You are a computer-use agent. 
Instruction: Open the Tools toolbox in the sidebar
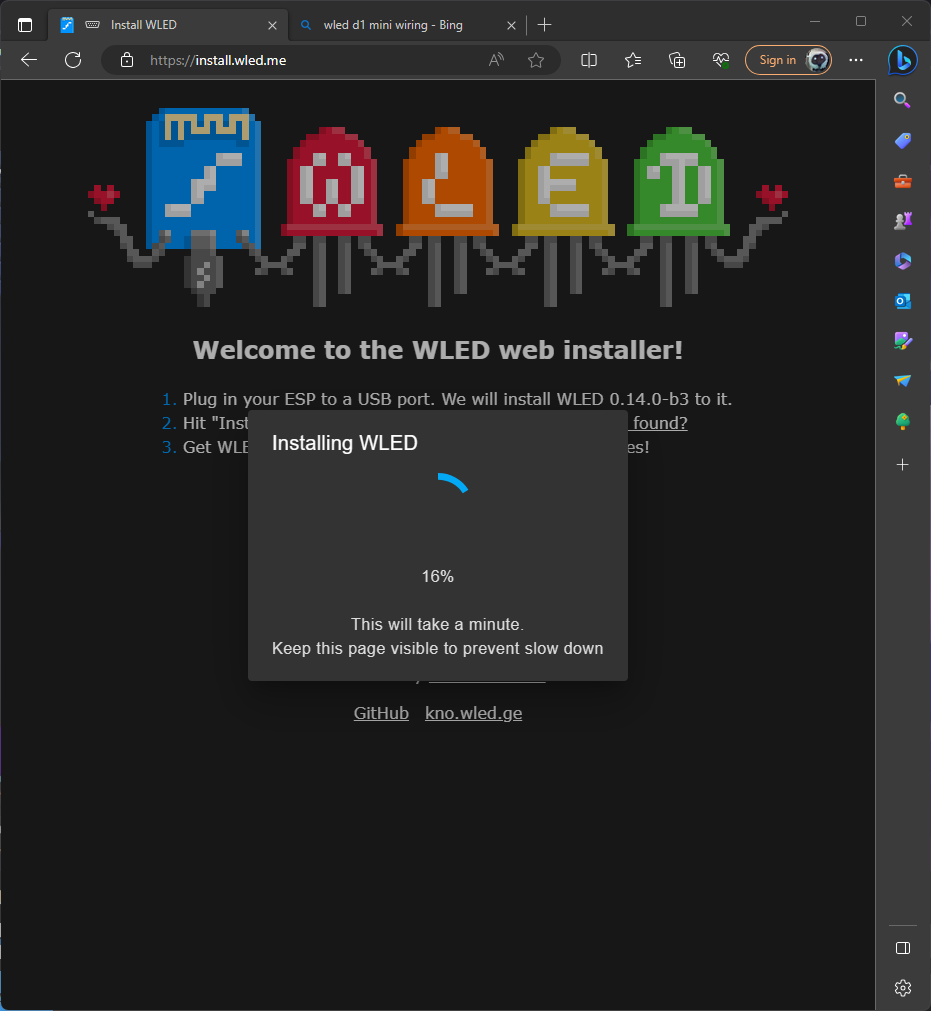(902, 181)
